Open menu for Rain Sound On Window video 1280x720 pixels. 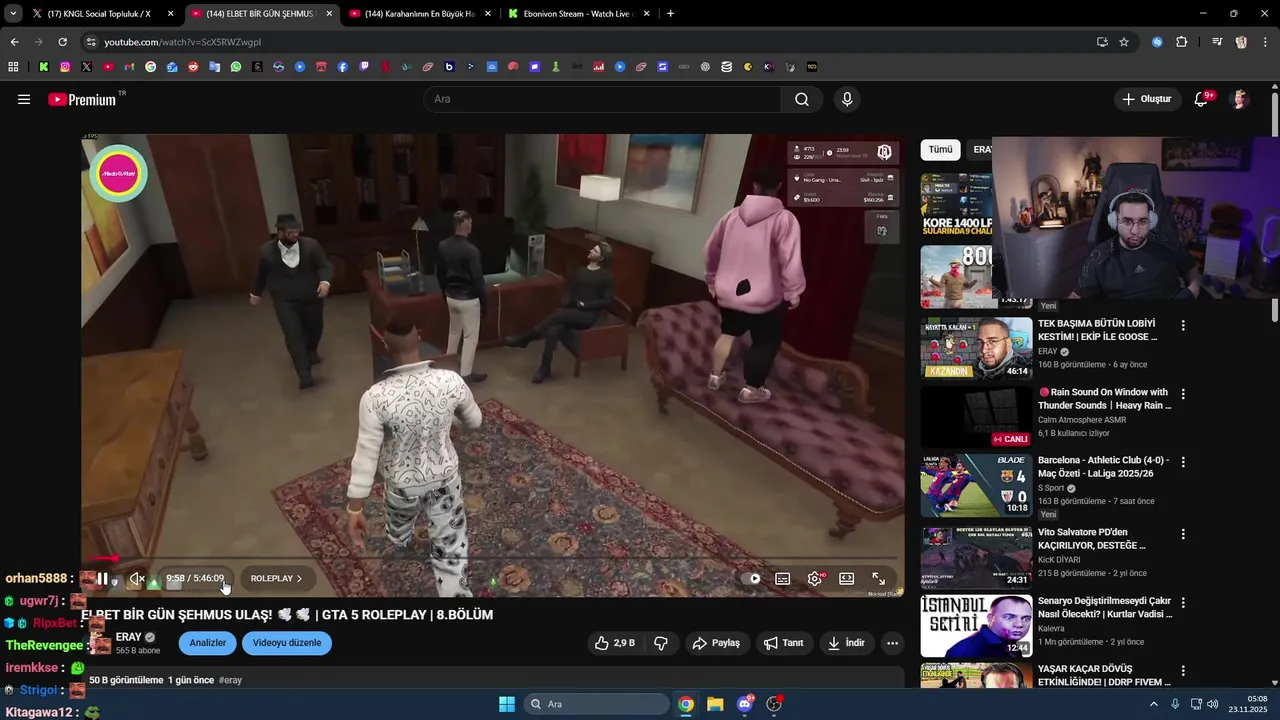tap(1183, 394)
